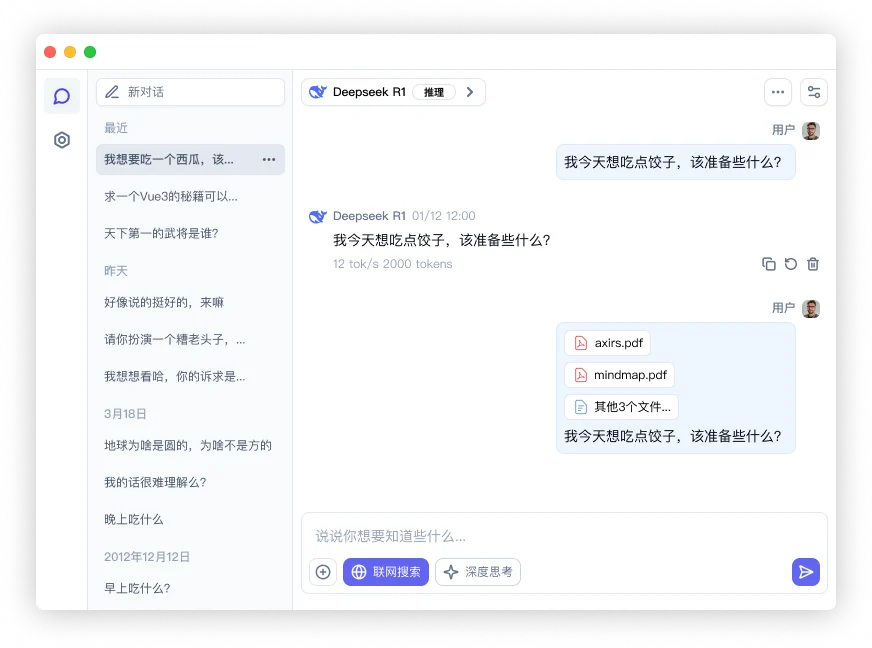This screenshot has height=648, width=872.
Task: Send message via paper plane icon
Action: pyautogui.click(x=806, y=572)
